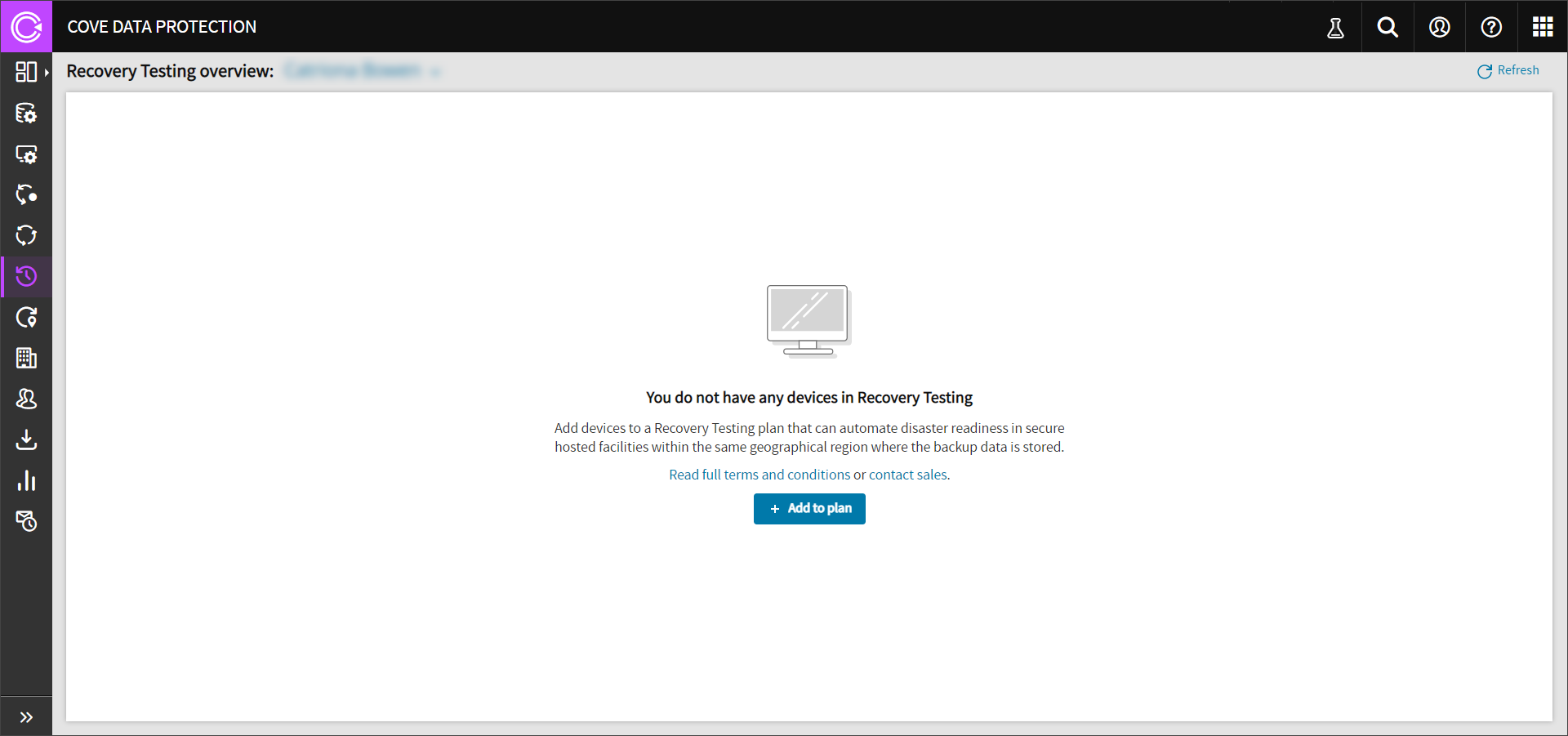Click the Cove logo icon

click(26, 27)
